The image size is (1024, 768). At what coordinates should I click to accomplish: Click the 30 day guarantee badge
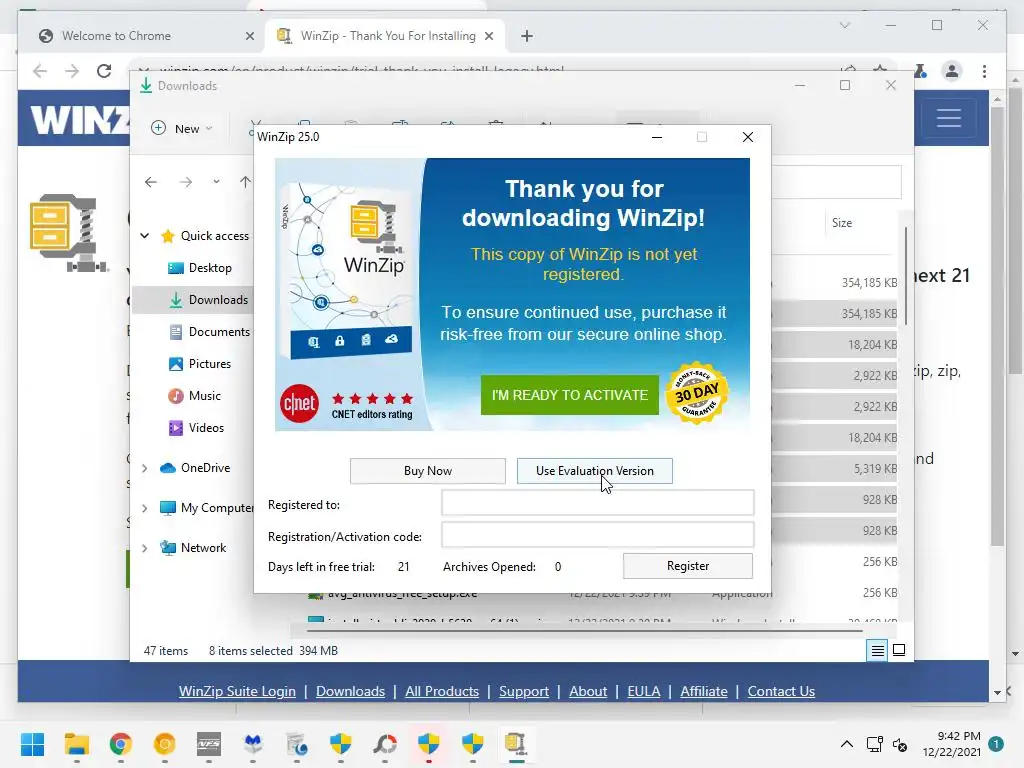point(697,393)
